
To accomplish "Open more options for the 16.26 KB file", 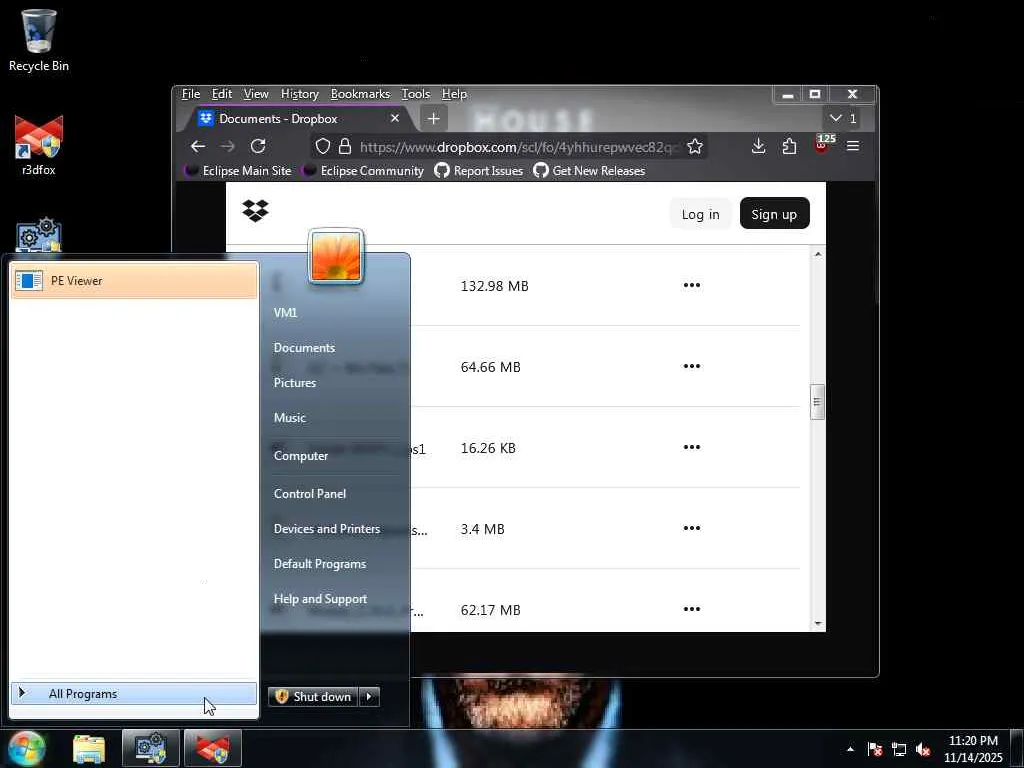I will tap(692, 447).
